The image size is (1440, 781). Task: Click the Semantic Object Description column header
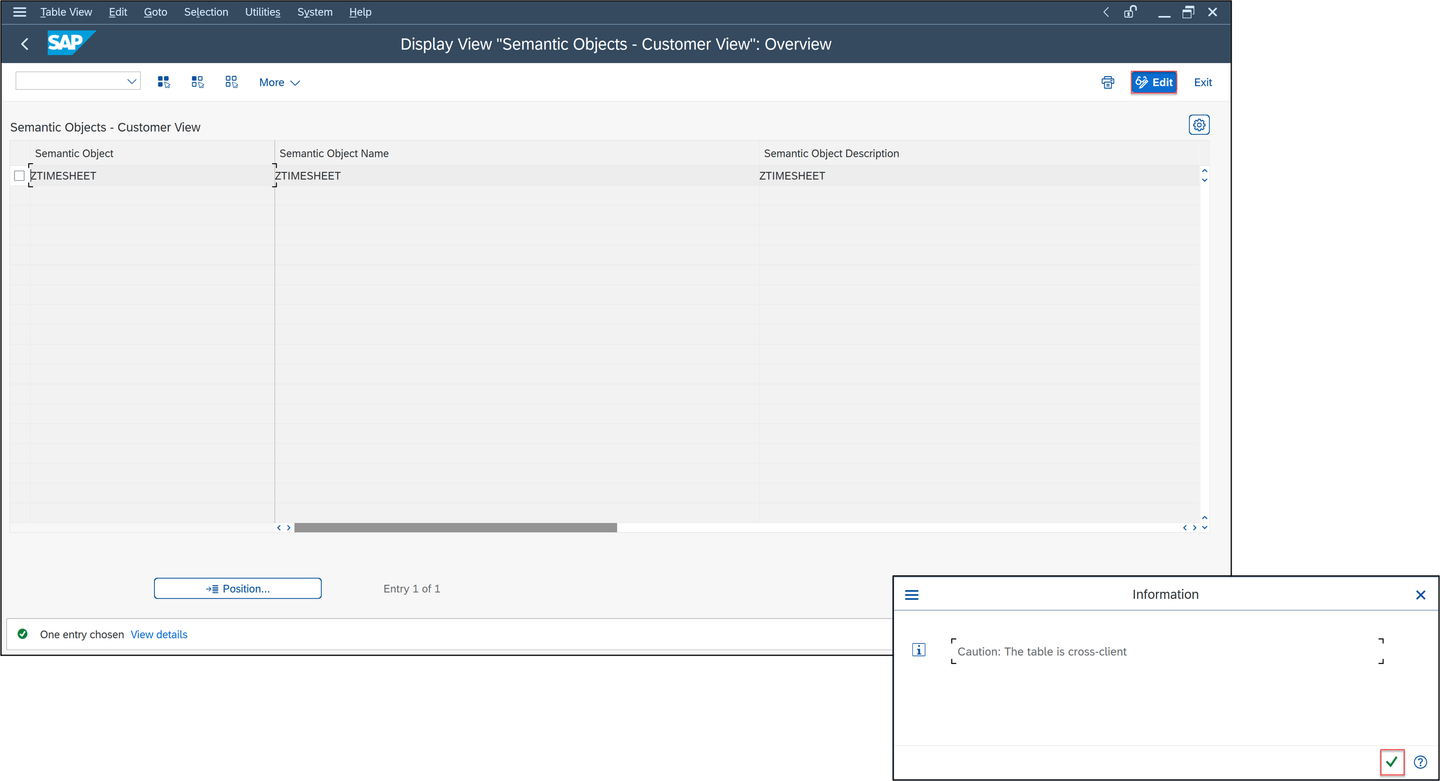(x=979, y=153)
